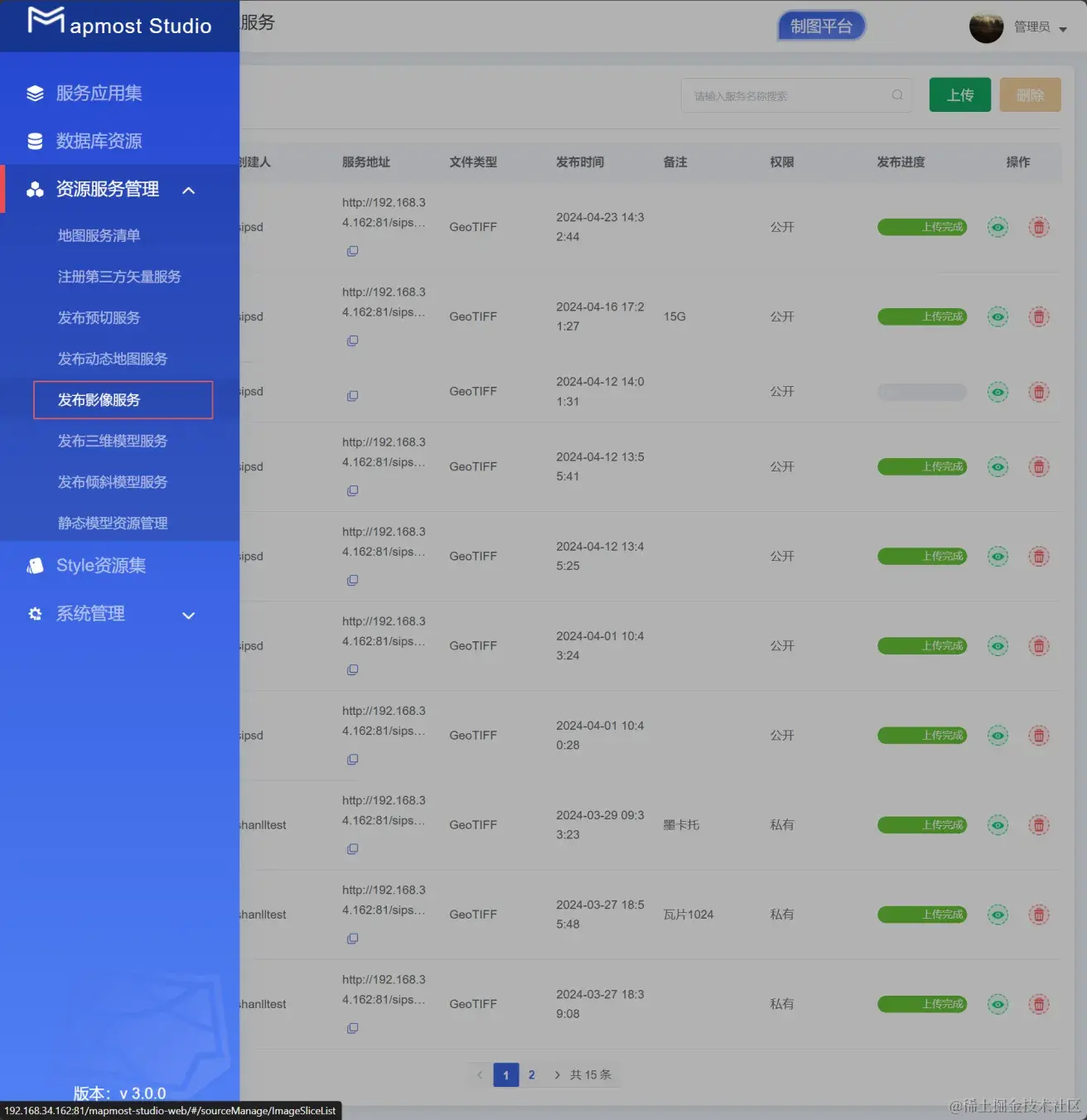
Task: Click the 系统管理 gear icon
Action: (35, 614)
